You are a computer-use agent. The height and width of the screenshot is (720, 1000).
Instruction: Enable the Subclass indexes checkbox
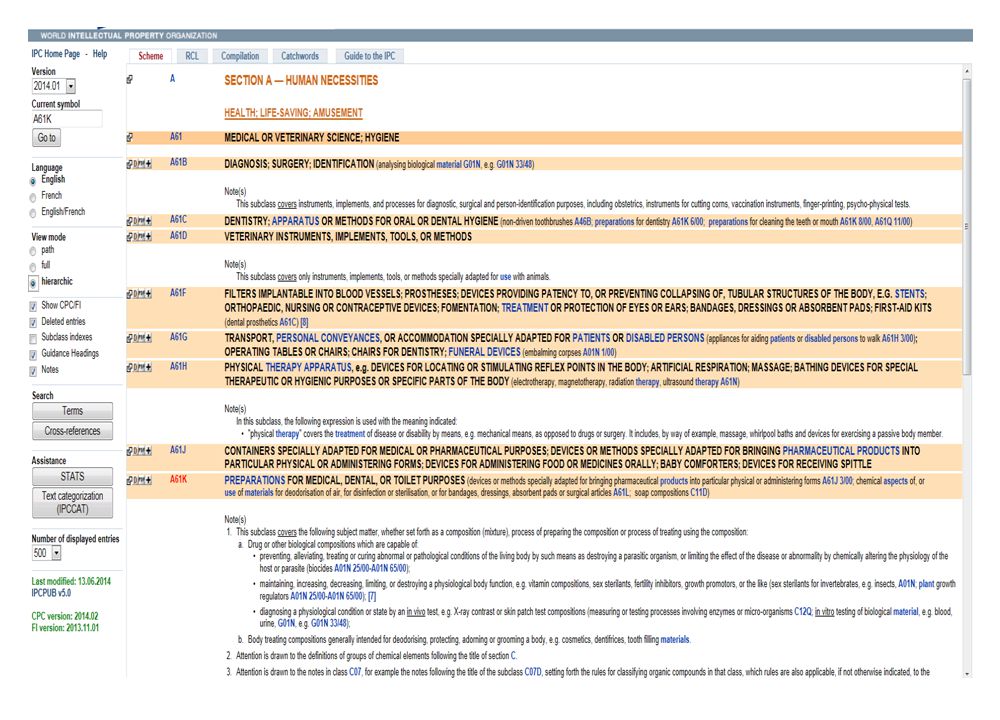click(x=33, y=339)
